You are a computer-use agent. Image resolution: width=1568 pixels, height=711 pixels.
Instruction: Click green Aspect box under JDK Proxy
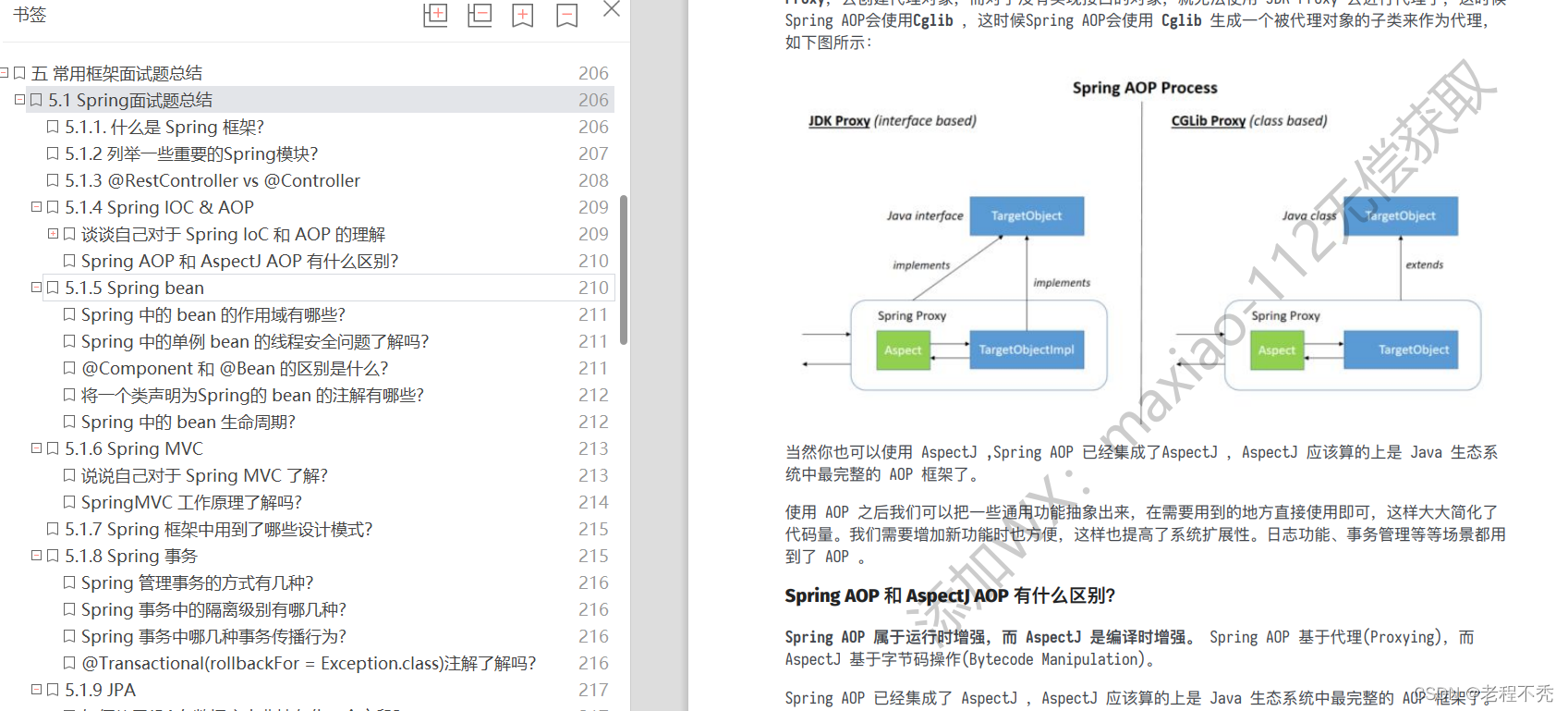pos(903,350)
